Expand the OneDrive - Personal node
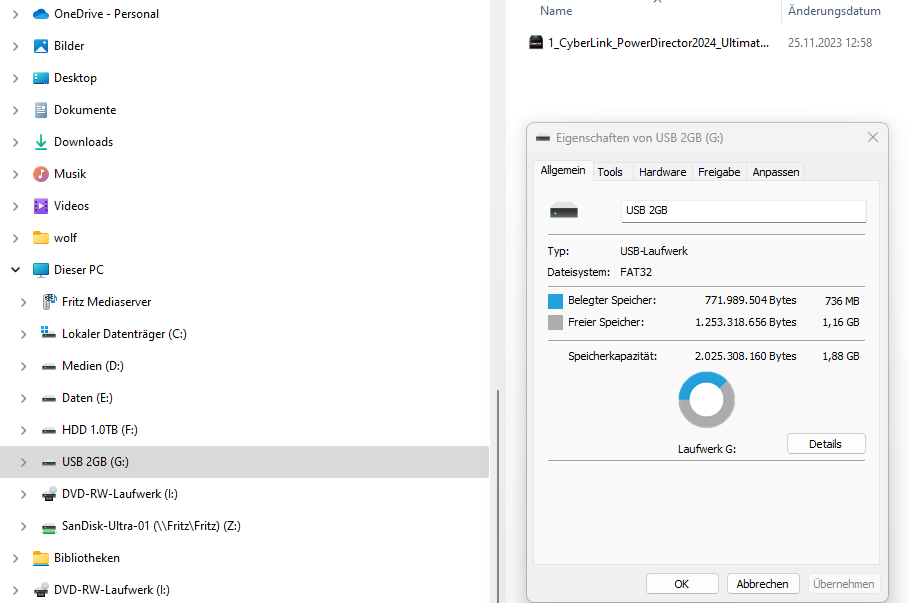908x603 pixels. [x=16, y=14]
